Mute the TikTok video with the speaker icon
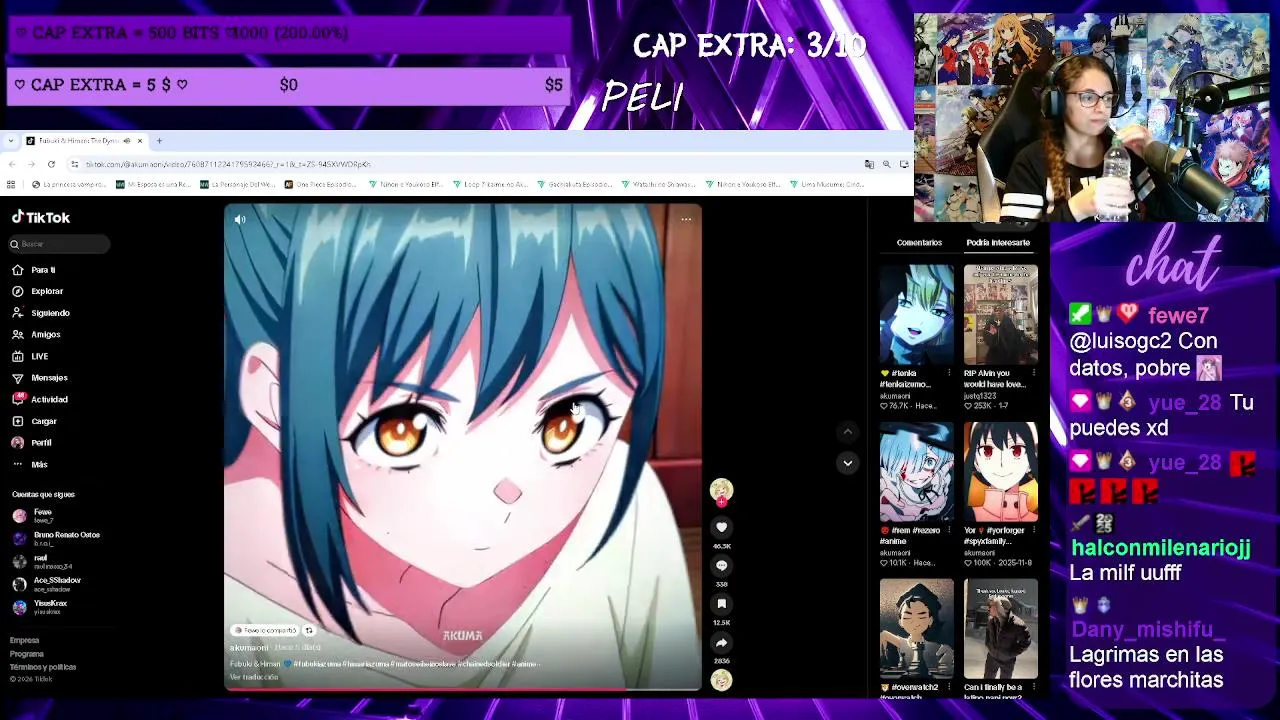This screenshot has height=720, width=1280. point(240,219)
